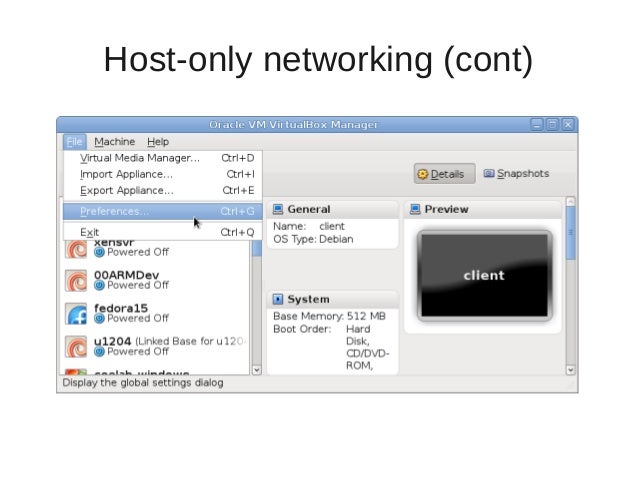
Task: Click the Base Memory 512 MB value
Action: point(366,316)
